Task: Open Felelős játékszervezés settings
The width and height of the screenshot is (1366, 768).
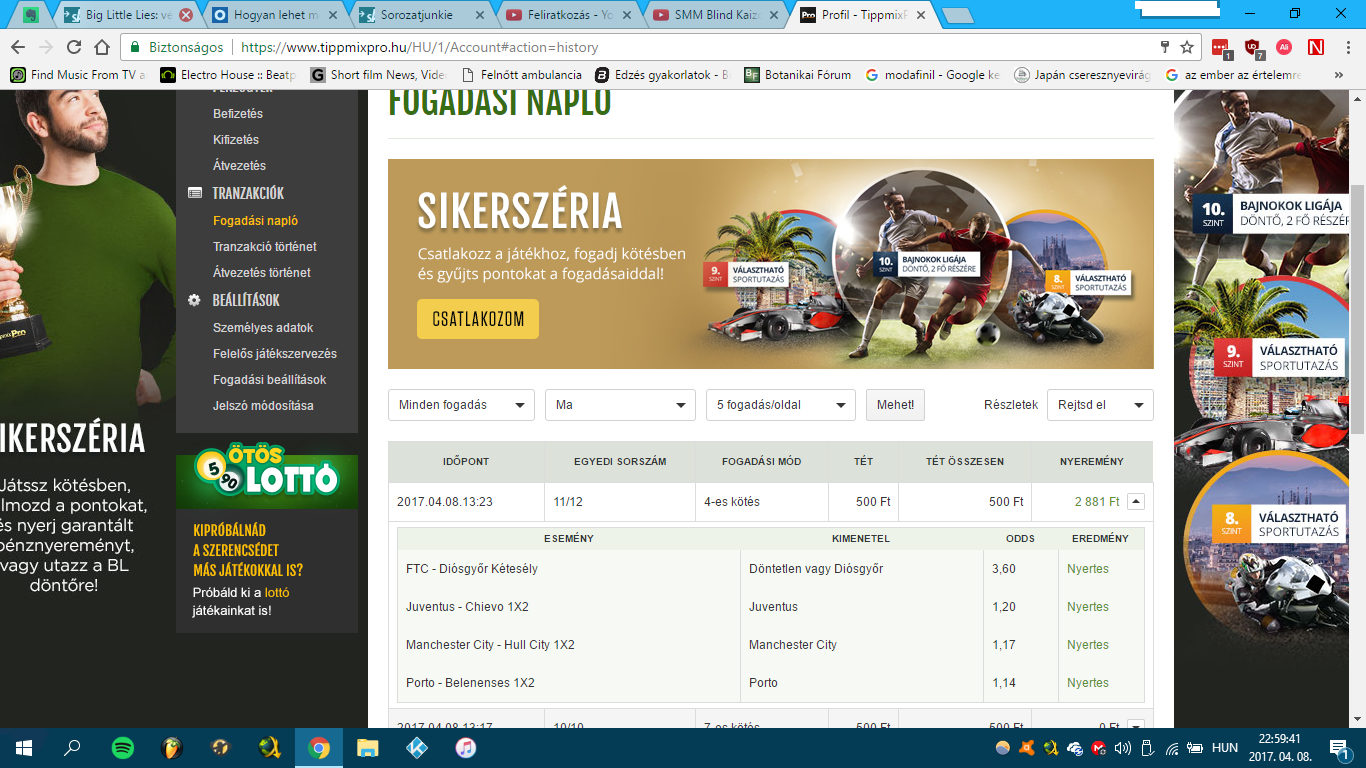Action: 275,354
